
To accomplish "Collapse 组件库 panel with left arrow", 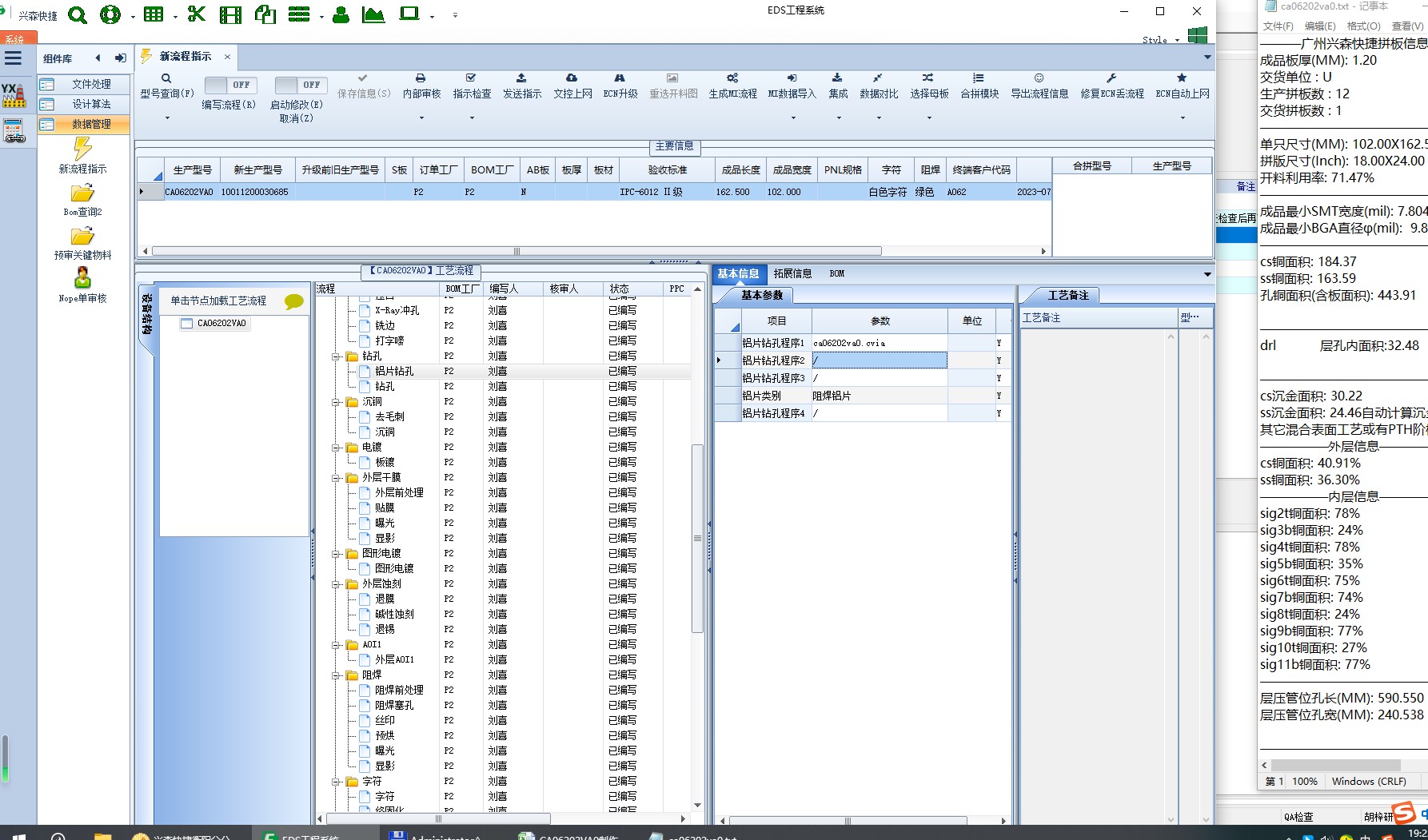I will [98, 58].
